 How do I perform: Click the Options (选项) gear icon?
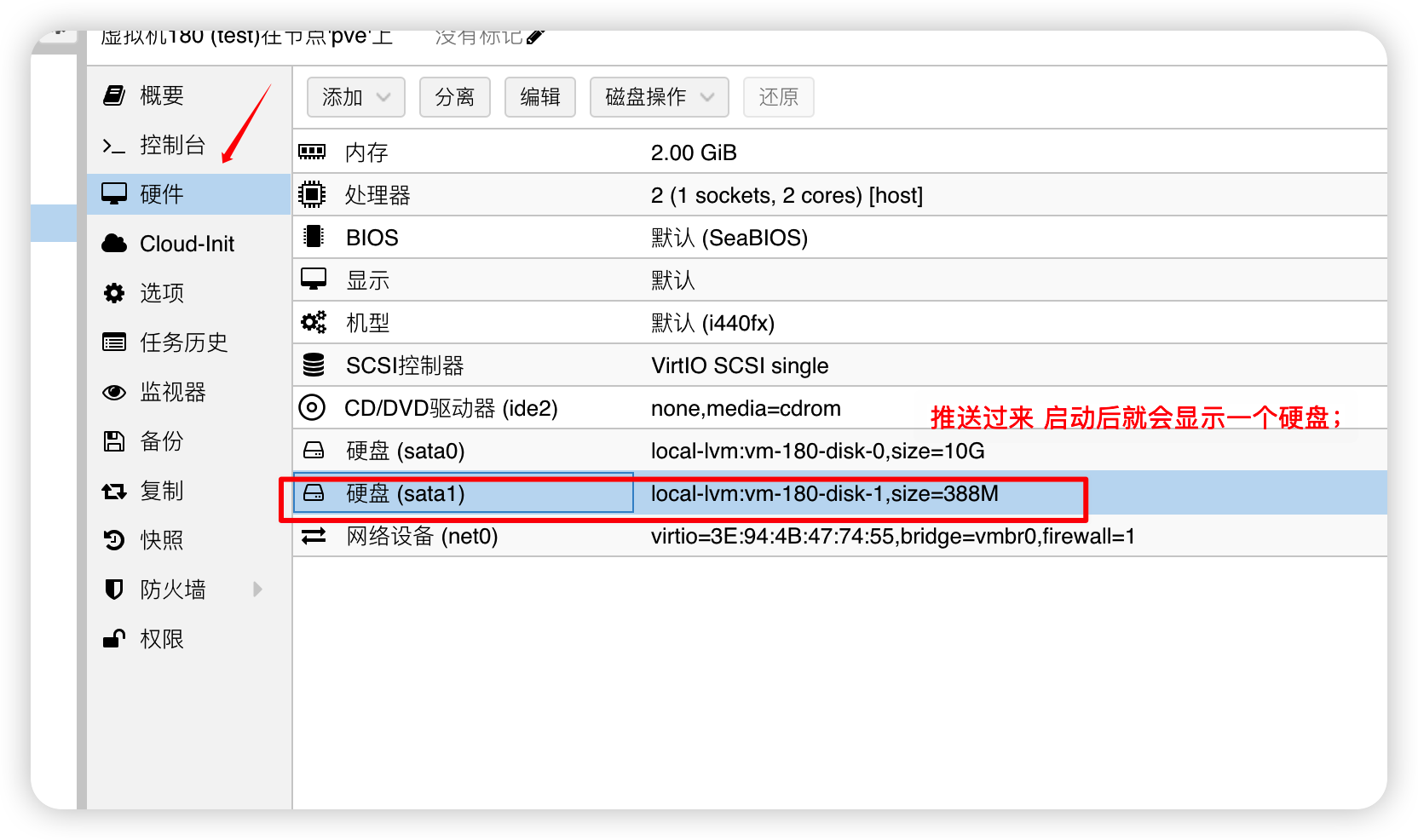114,293
